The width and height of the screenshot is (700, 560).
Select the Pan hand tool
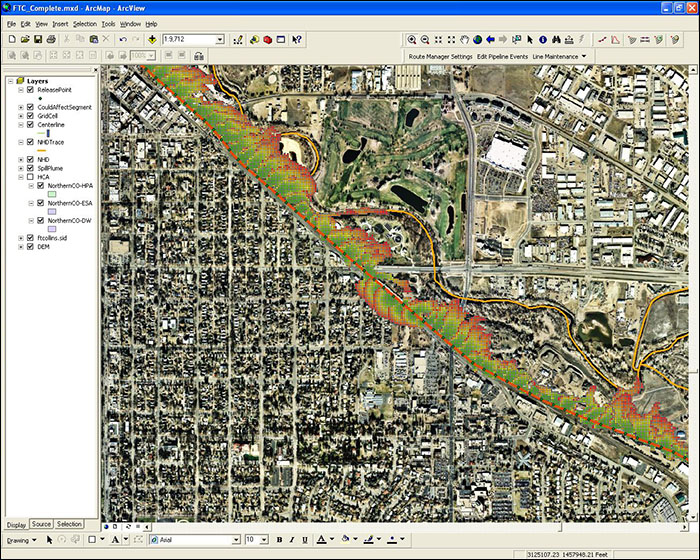[x=464, y=40]
